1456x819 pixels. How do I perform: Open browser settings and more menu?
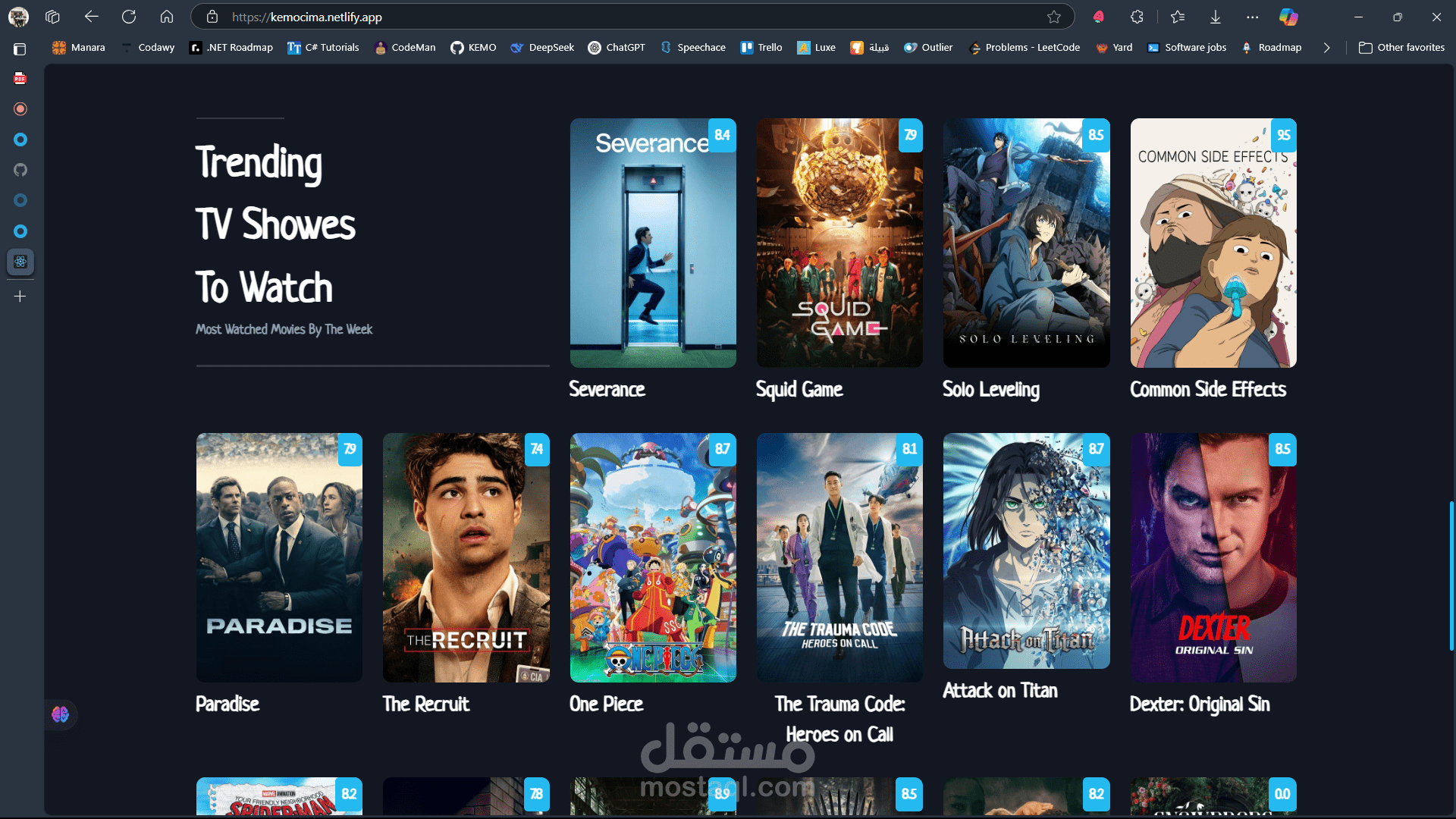[1253, 17]
